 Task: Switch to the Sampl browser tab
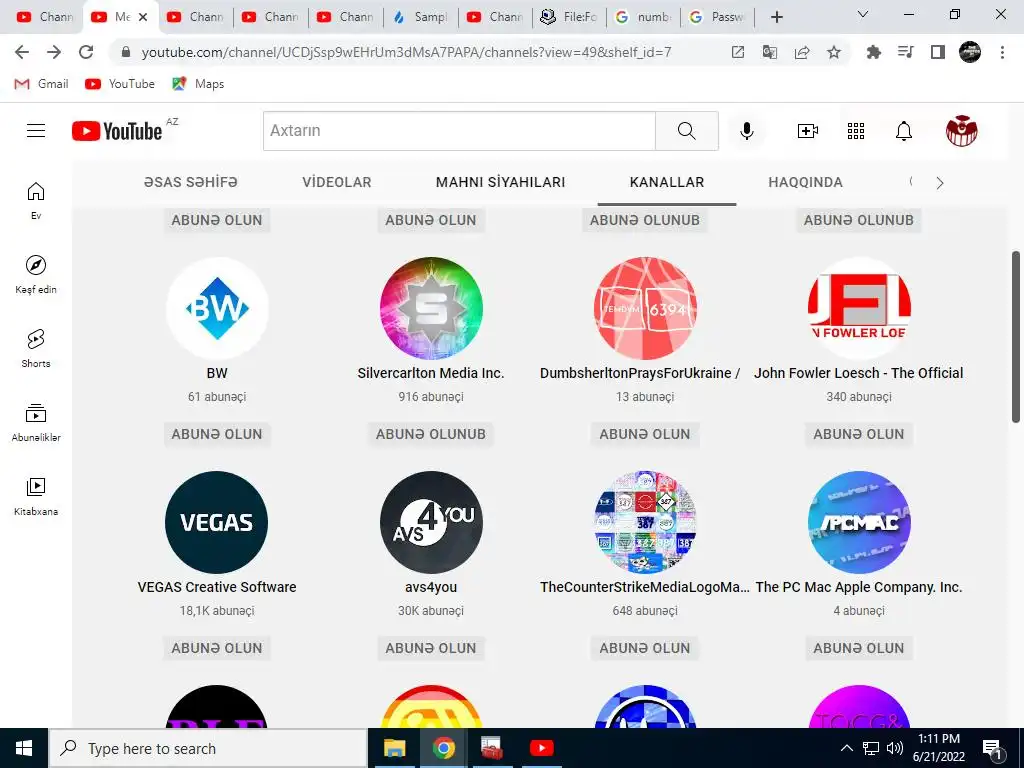pos(421,17)
